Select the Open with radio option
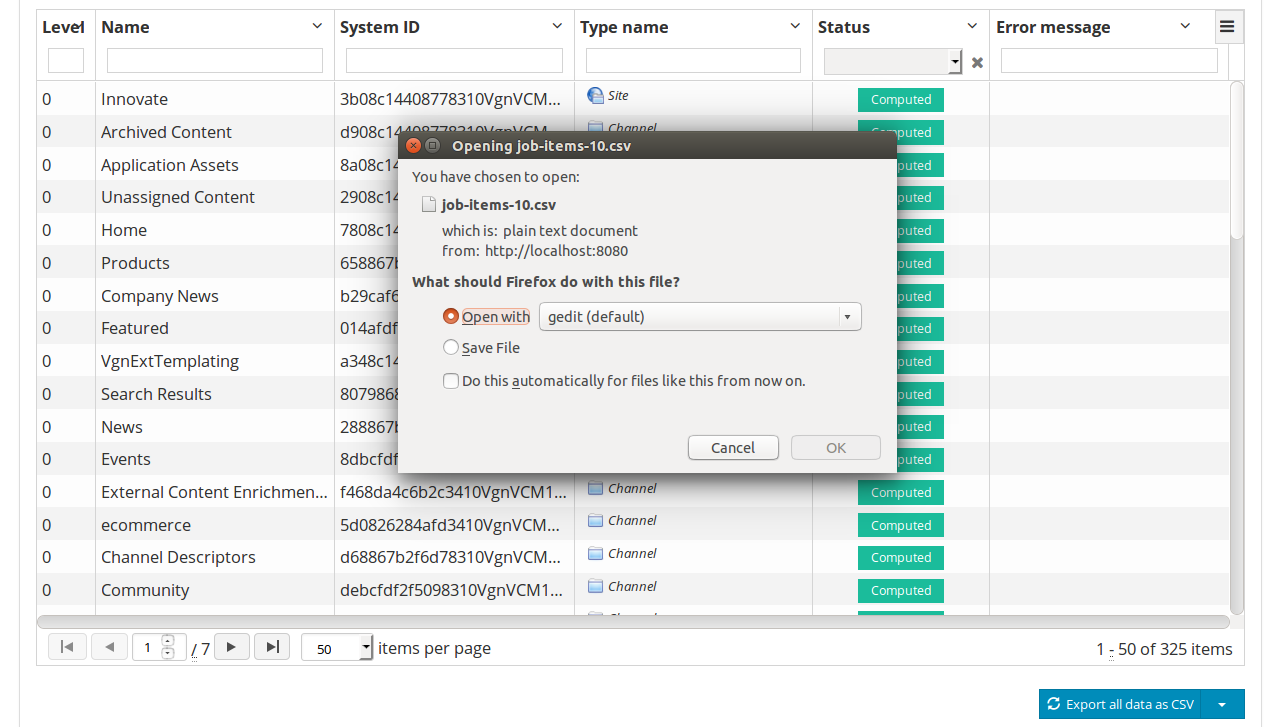Screen dimensions: 1278x727 click(x=451, y=316)
